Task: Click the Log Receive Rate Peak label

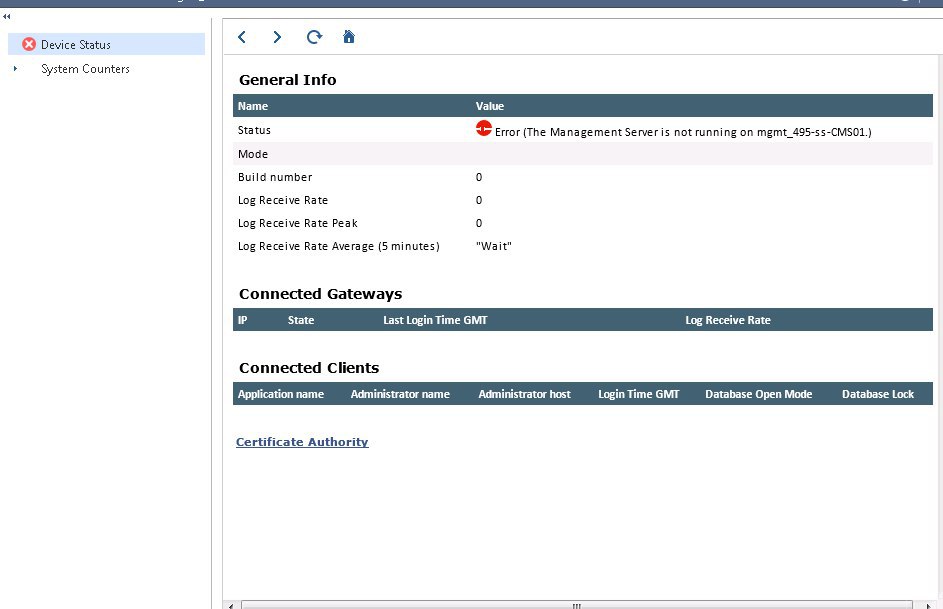Action: pos(298,223)
